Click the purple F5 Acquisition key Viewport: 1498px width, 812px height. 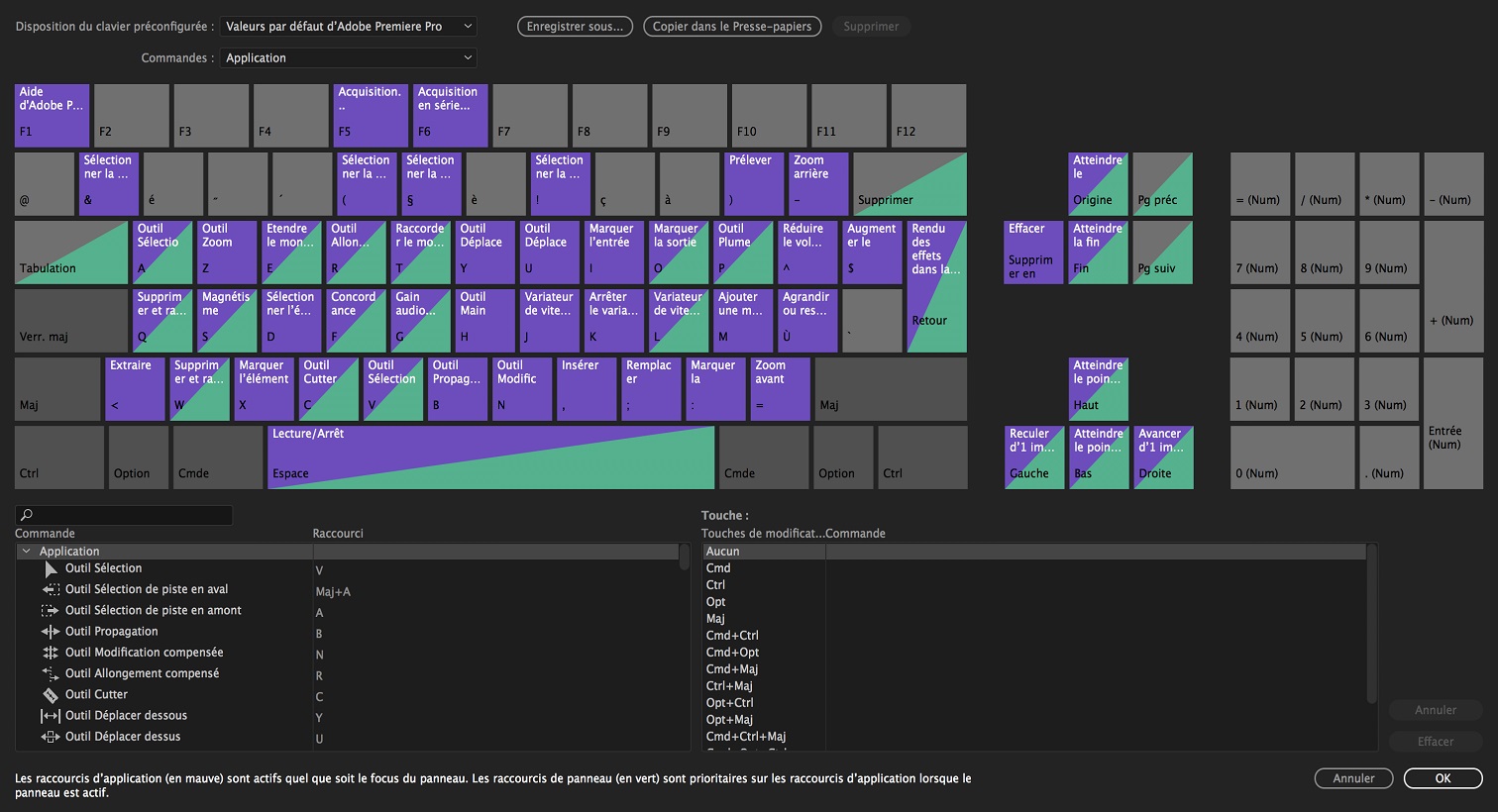click(371, 115)
